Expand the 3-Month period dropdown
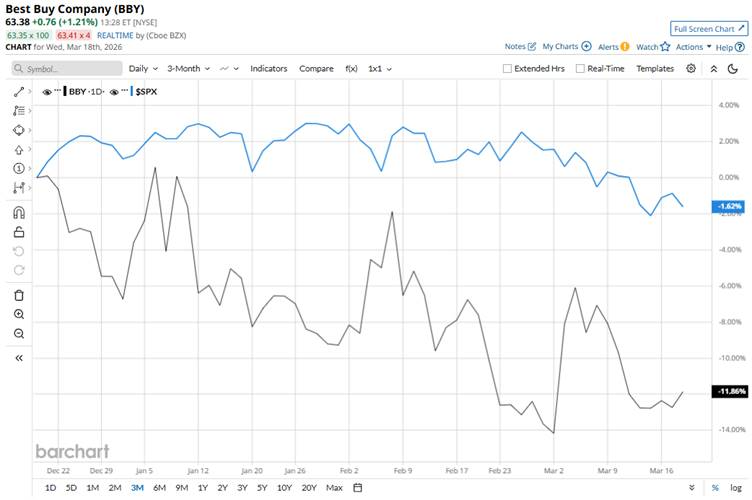This screenshot has height=500, width=752. point(187,69)
